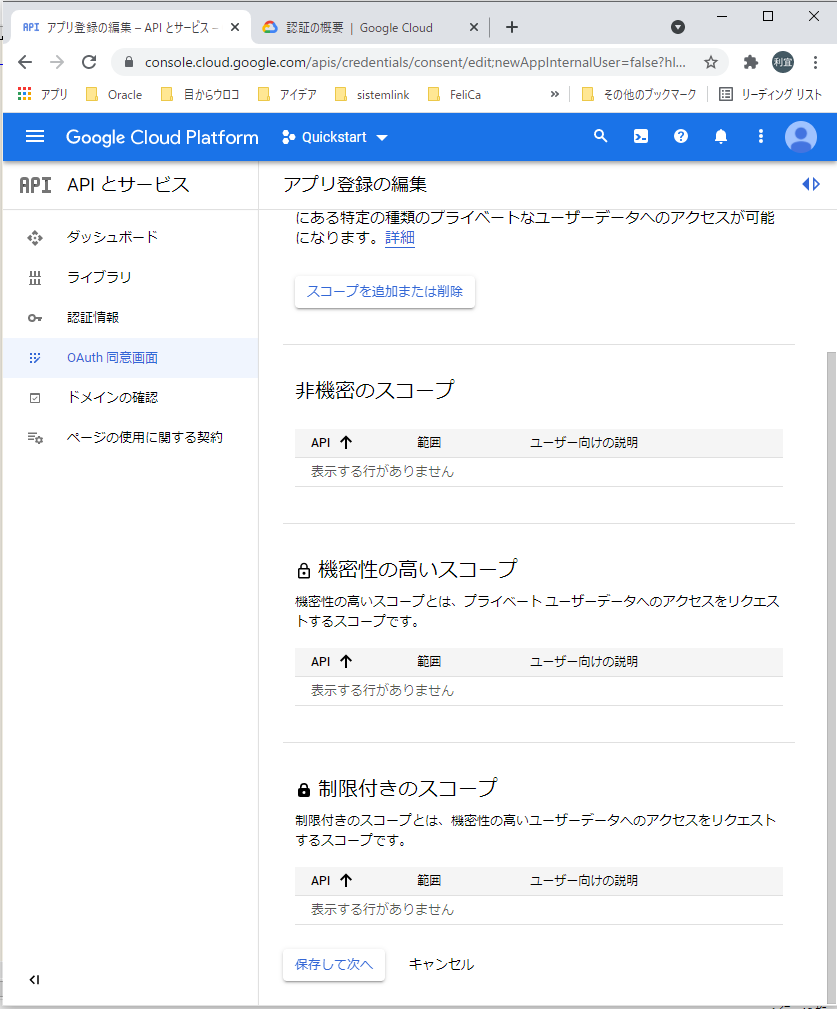
Task: Open ドメインの確認 via its checkmark icon
Action: pyautogui.click(x=34, y=397)
